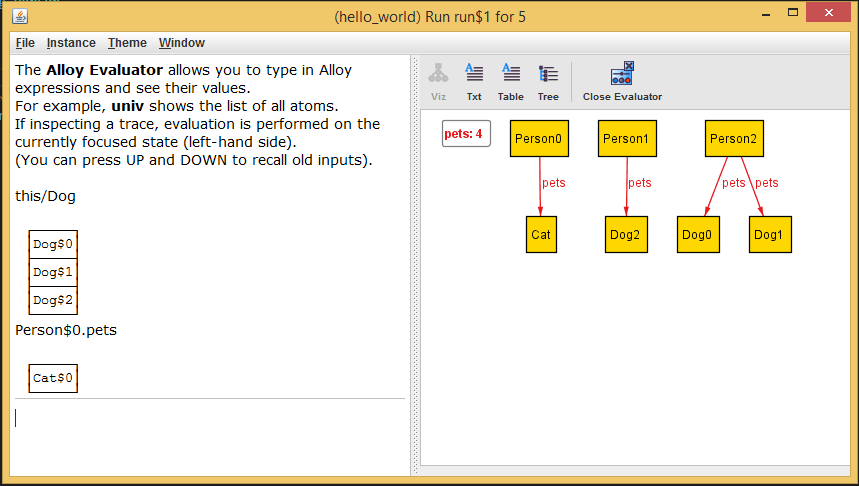Minimize the Alloy window

(x=766, y=13)
